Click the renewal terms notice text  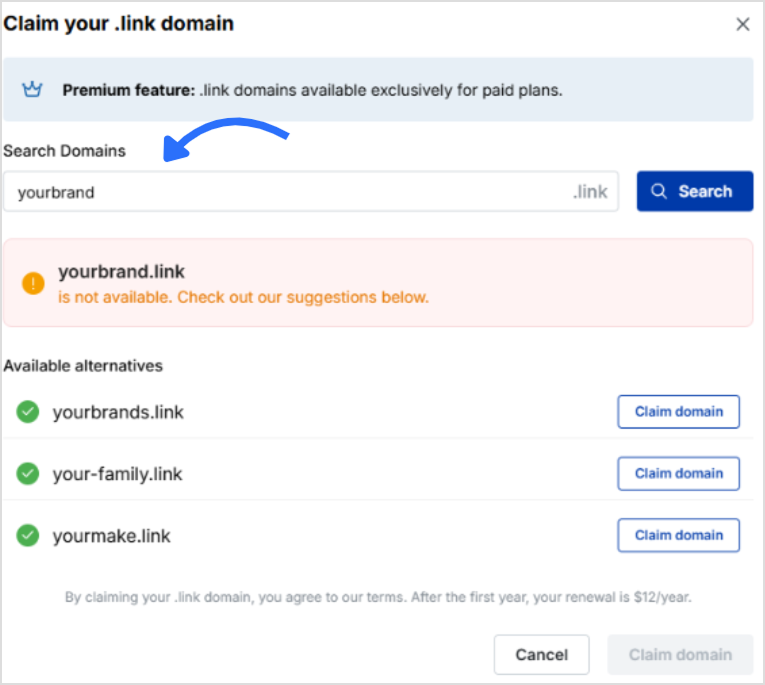coord(378,598)
